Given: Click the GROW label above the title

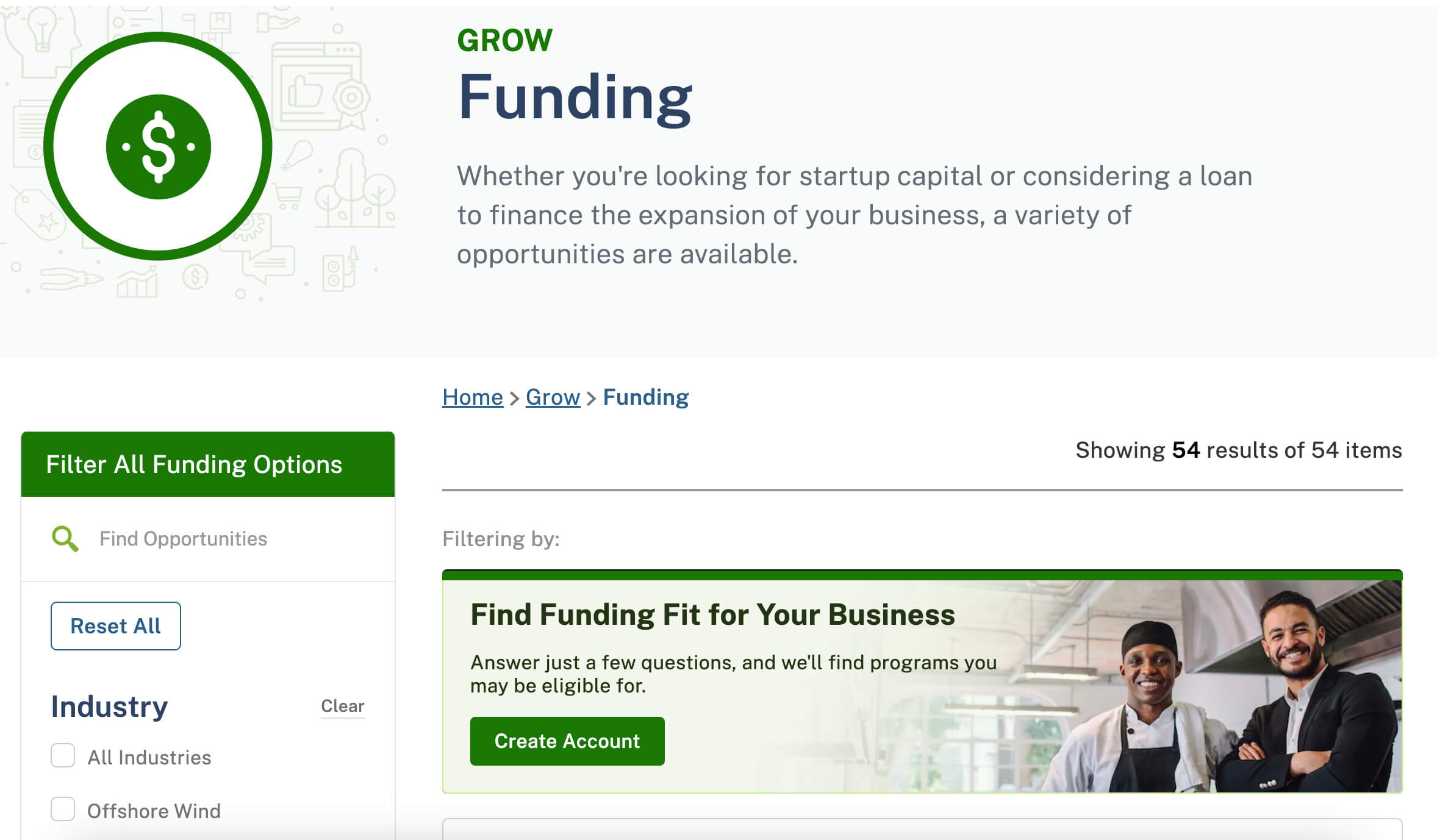Looking at the screenshot, I should coord(505,41).
